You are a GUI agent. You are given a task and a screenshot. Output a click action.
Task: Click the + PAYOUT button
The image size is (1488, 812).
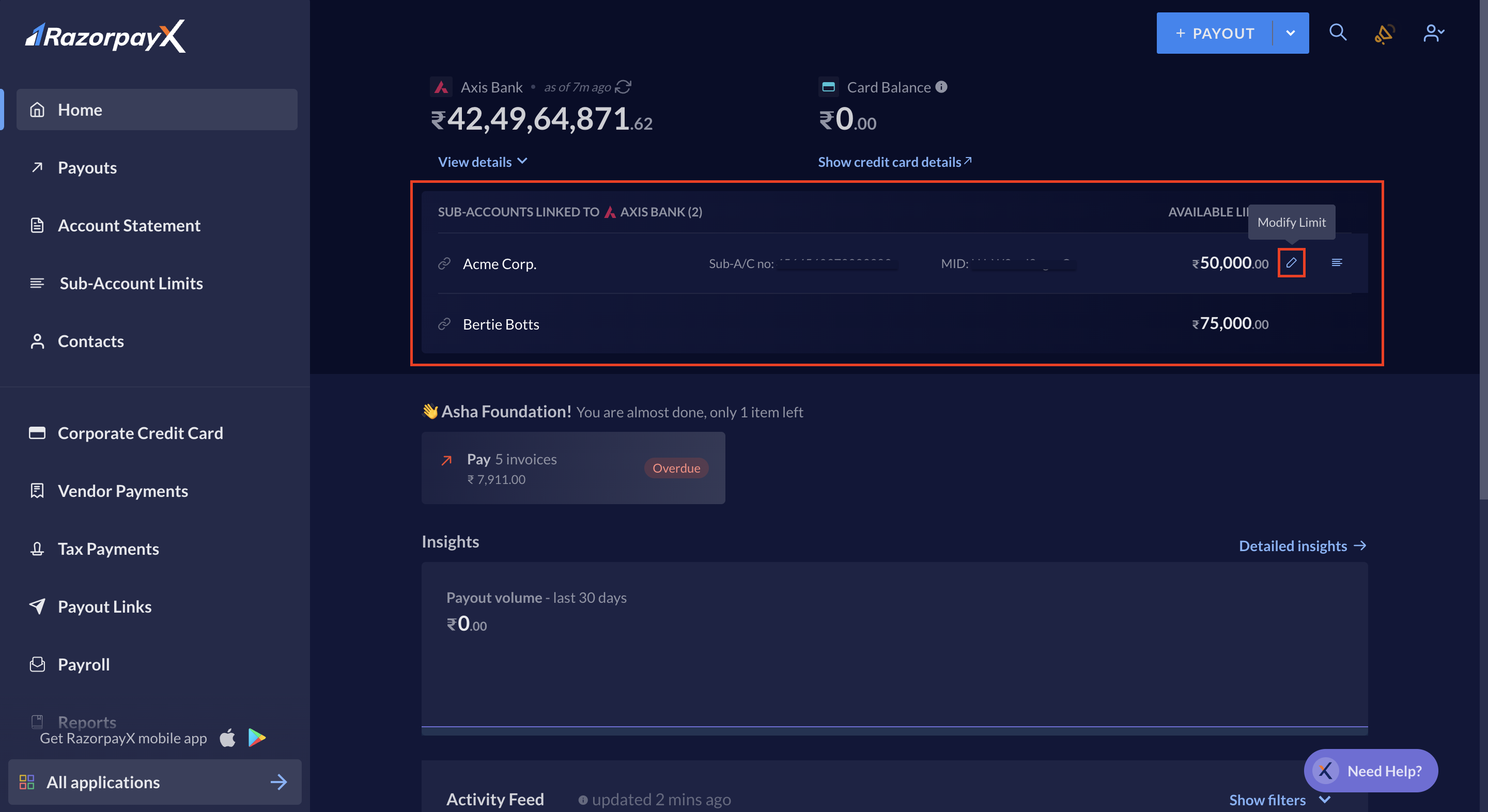pyautogui.click(x=1214, y=33)
